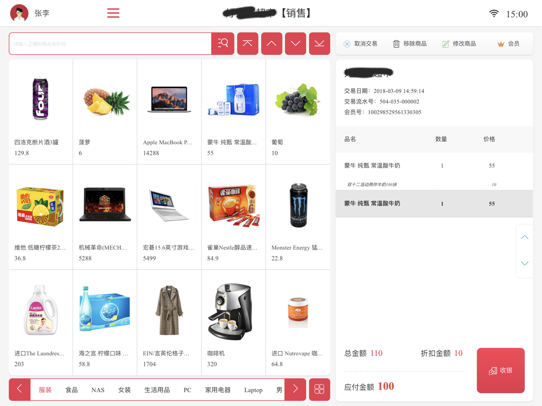Switch to NAS category tab
The height and width of the screenshot is (406, 542).
[98, 390]
